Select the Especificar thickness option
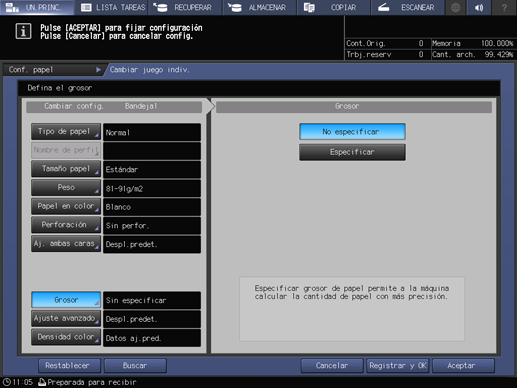517x388 pixels. pyautogui.click(x=352, y=152)
